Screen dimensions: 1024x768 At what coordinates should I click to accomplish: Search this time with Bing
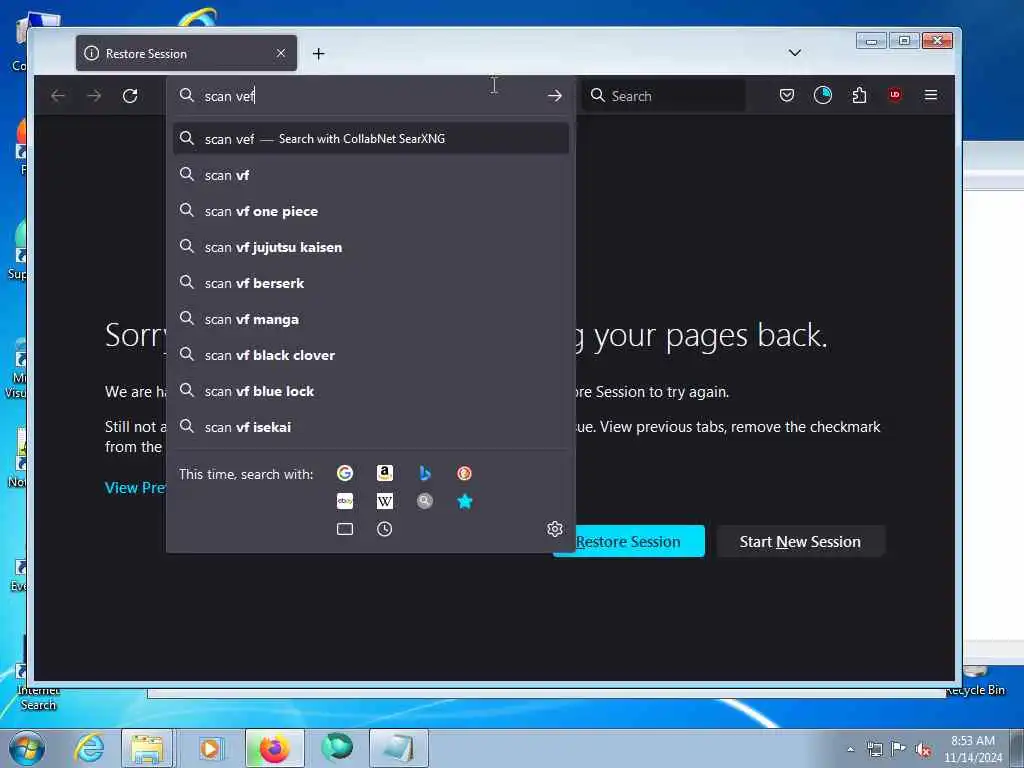[x=425, y=473]
